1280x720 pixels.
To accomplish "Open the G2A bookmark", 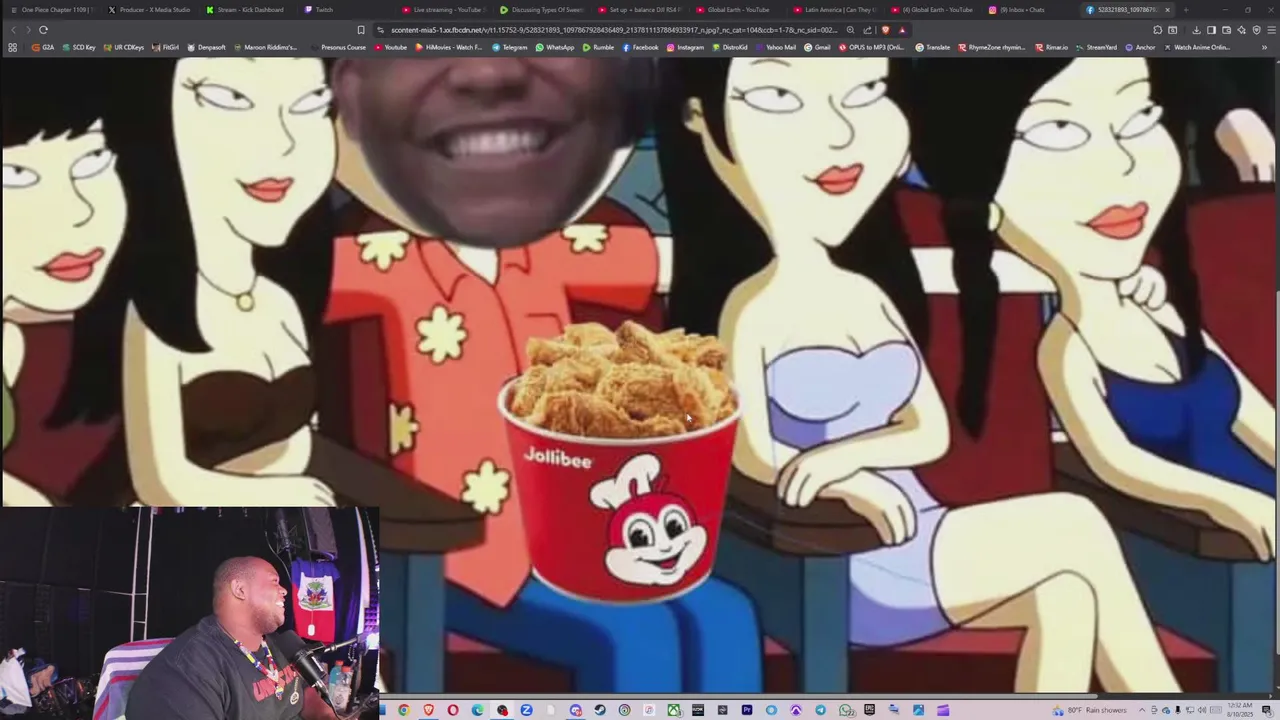I will 42,47.
